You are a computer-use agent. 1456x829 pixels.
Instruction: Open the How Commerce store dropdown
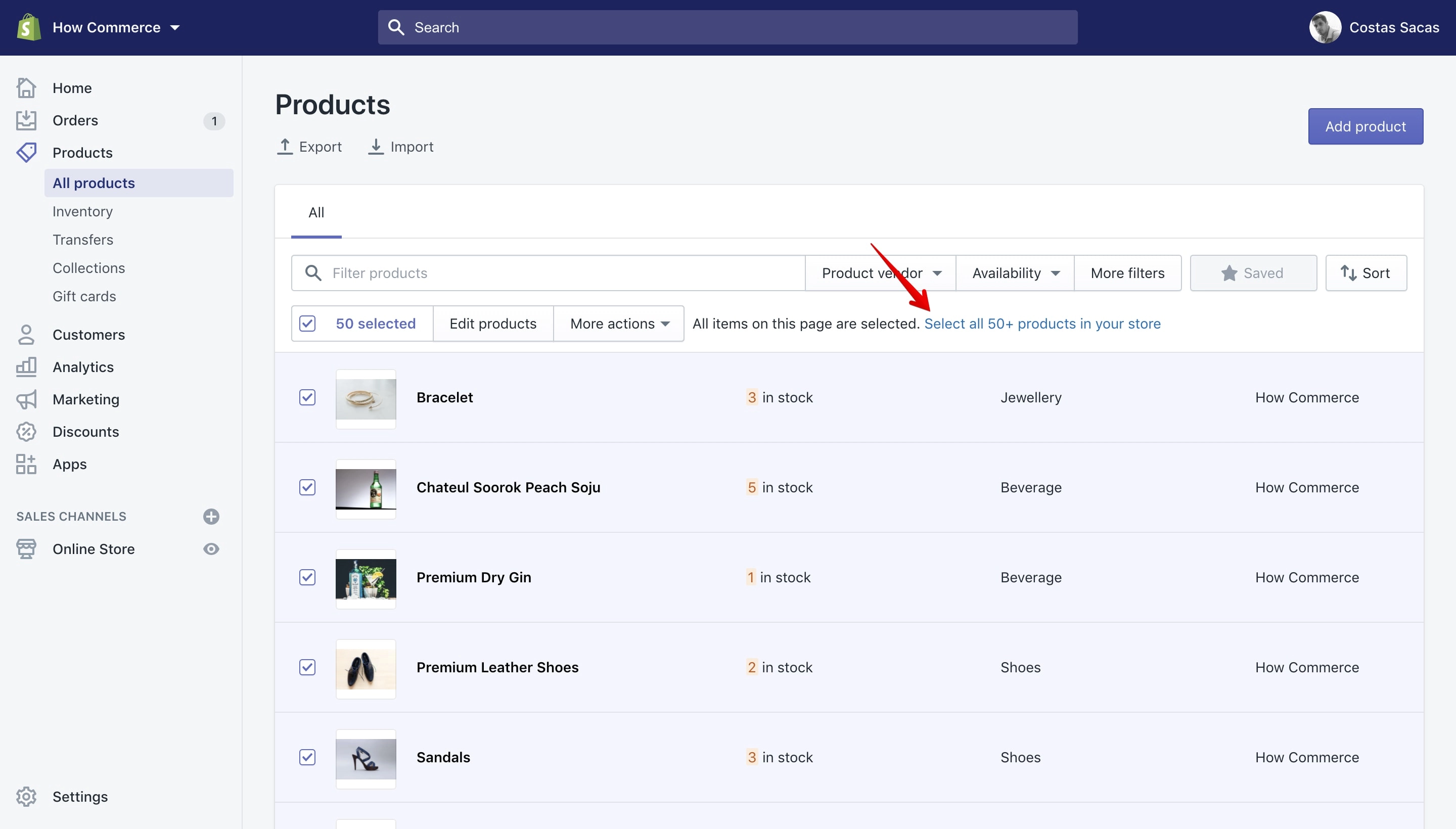116,27
